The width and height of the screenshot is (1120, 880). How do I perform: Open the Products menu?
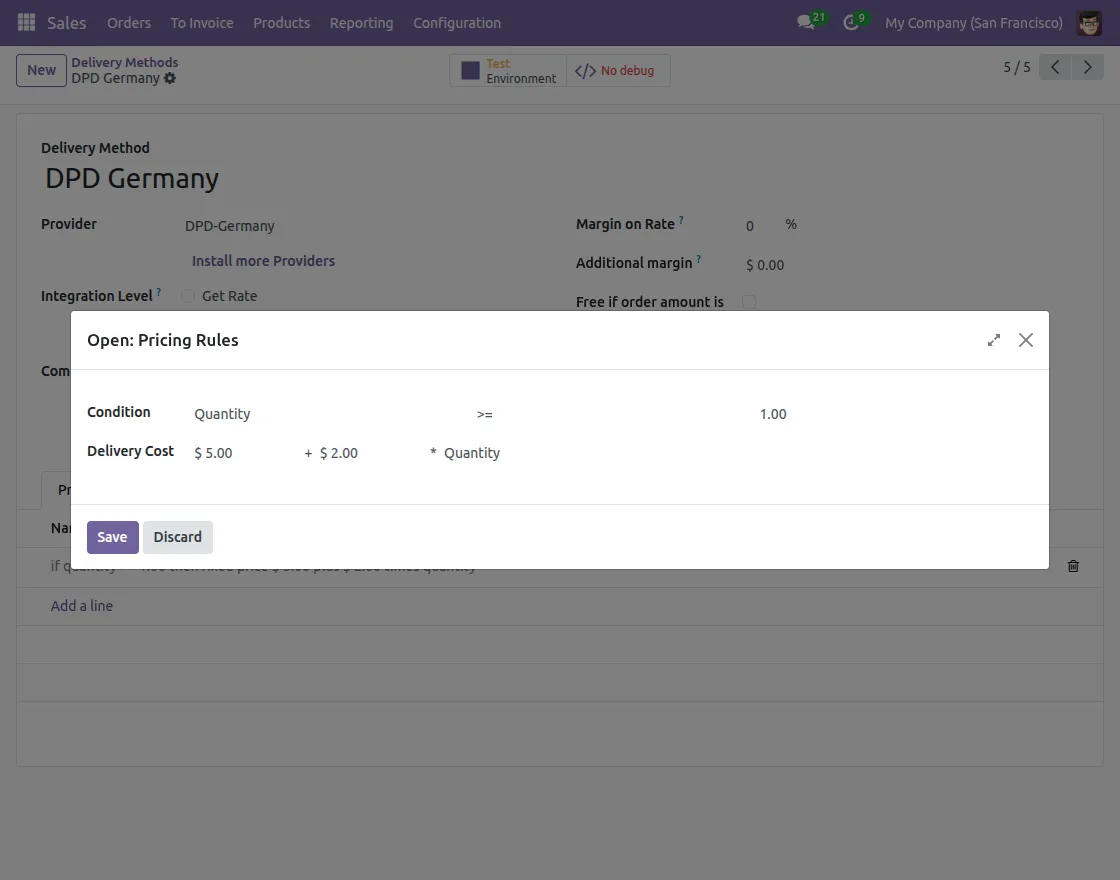[x=281, y=23]
